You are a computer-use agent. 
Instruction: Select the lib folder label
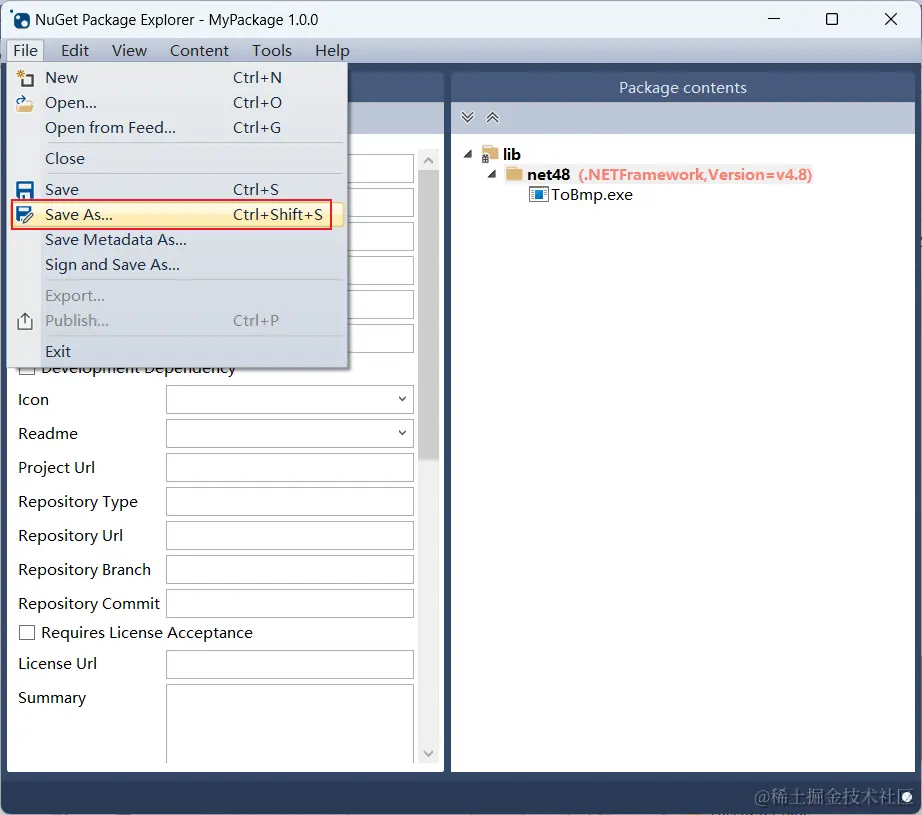[x=512, y=154]
